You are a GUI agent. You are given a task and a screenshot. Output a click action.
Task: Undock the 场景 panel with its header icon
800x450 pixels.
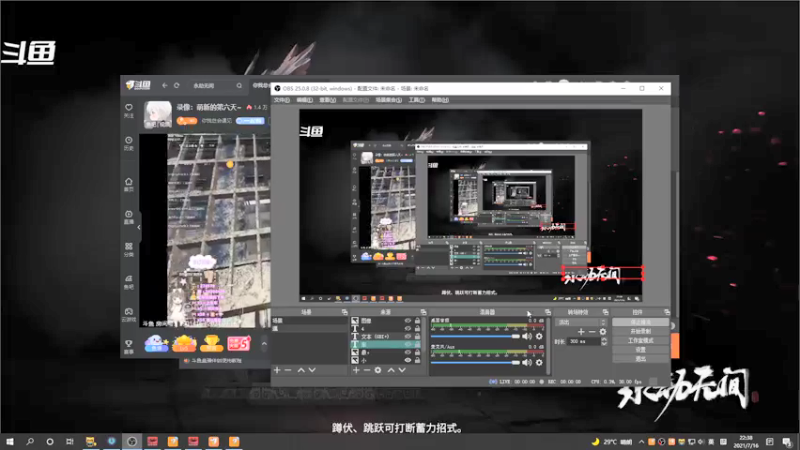344,312
